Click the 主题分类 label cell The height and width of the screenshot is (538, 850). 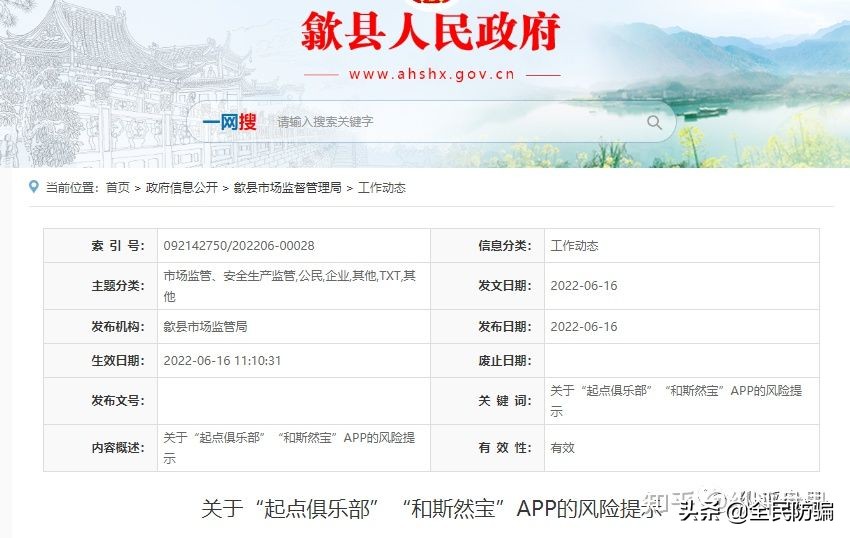[100, 286]
